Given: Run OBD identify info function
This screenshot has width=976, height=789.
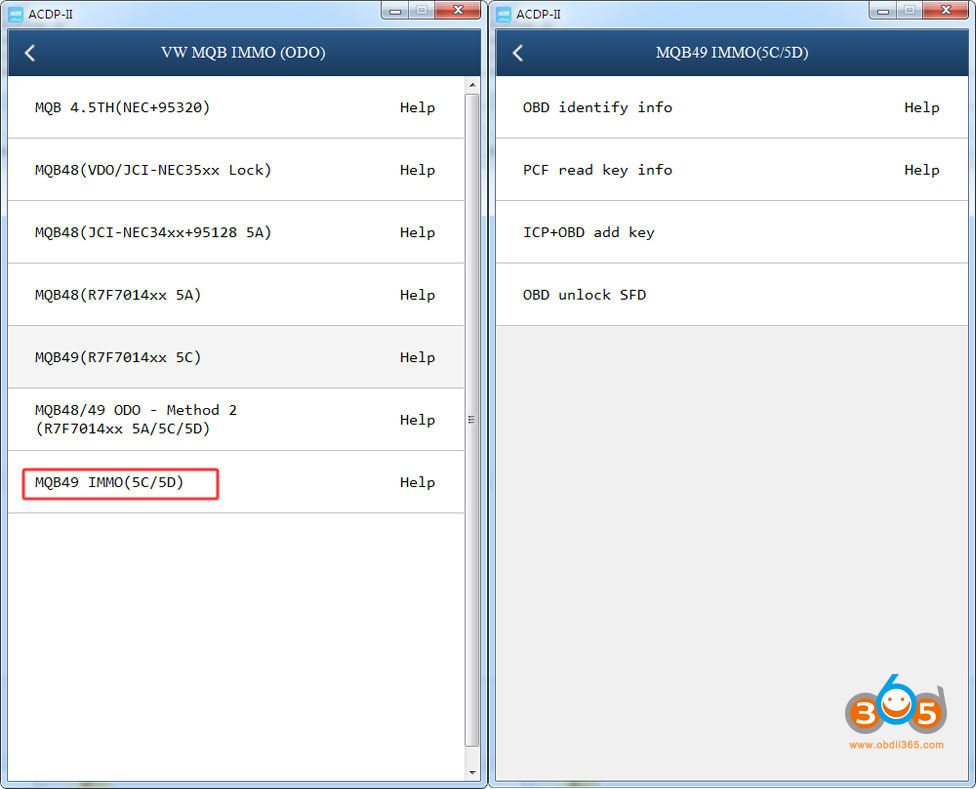Looking at the screenshot, I should 597,108.
